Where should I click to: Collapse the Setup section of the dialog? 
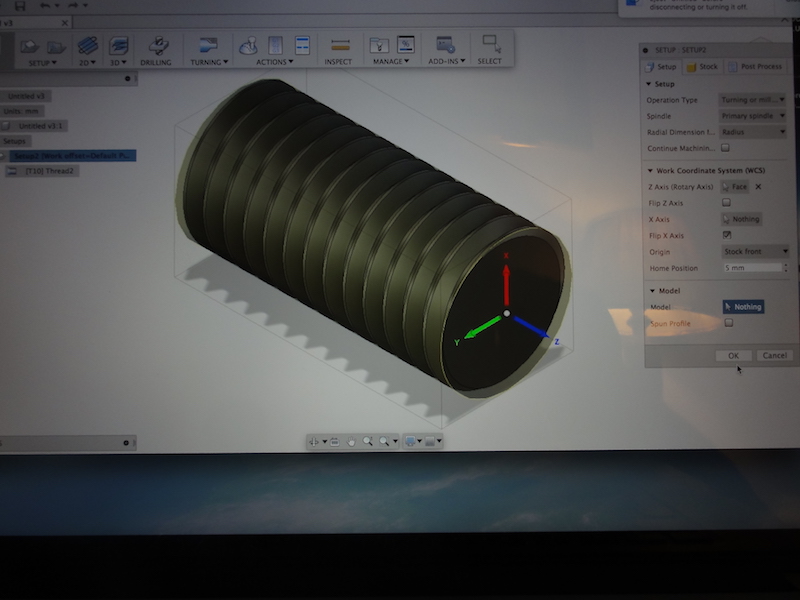point(648,84)
